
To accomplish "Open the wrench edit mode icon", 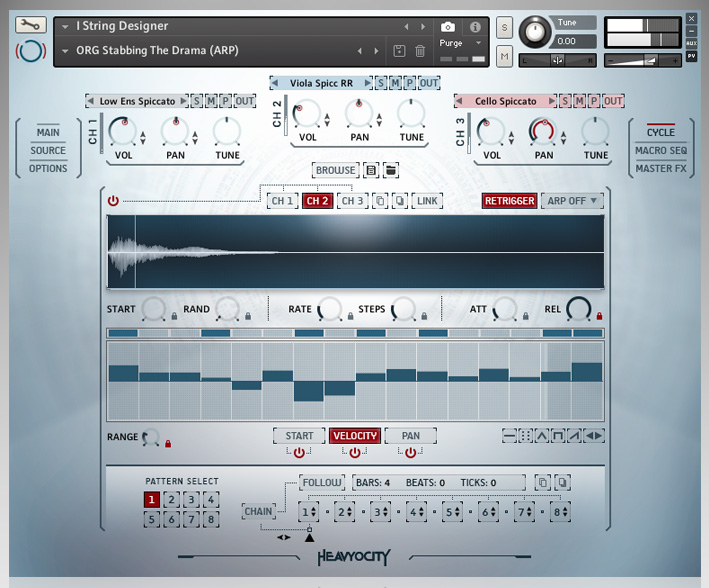I will (x=31, y=25).
